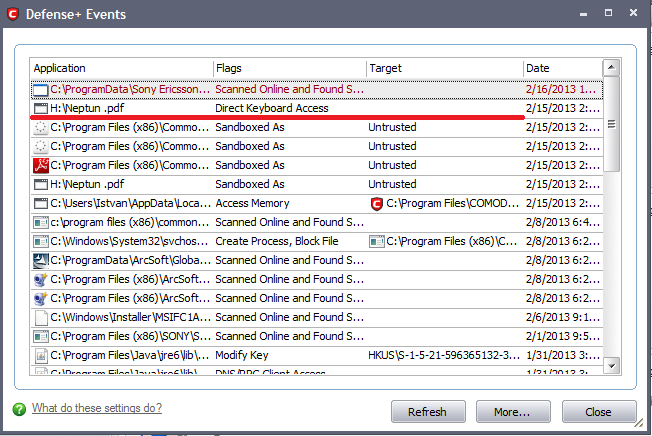Click icon of Modify Key Java row
Viewport: 652px width, 436px height.
41,355
